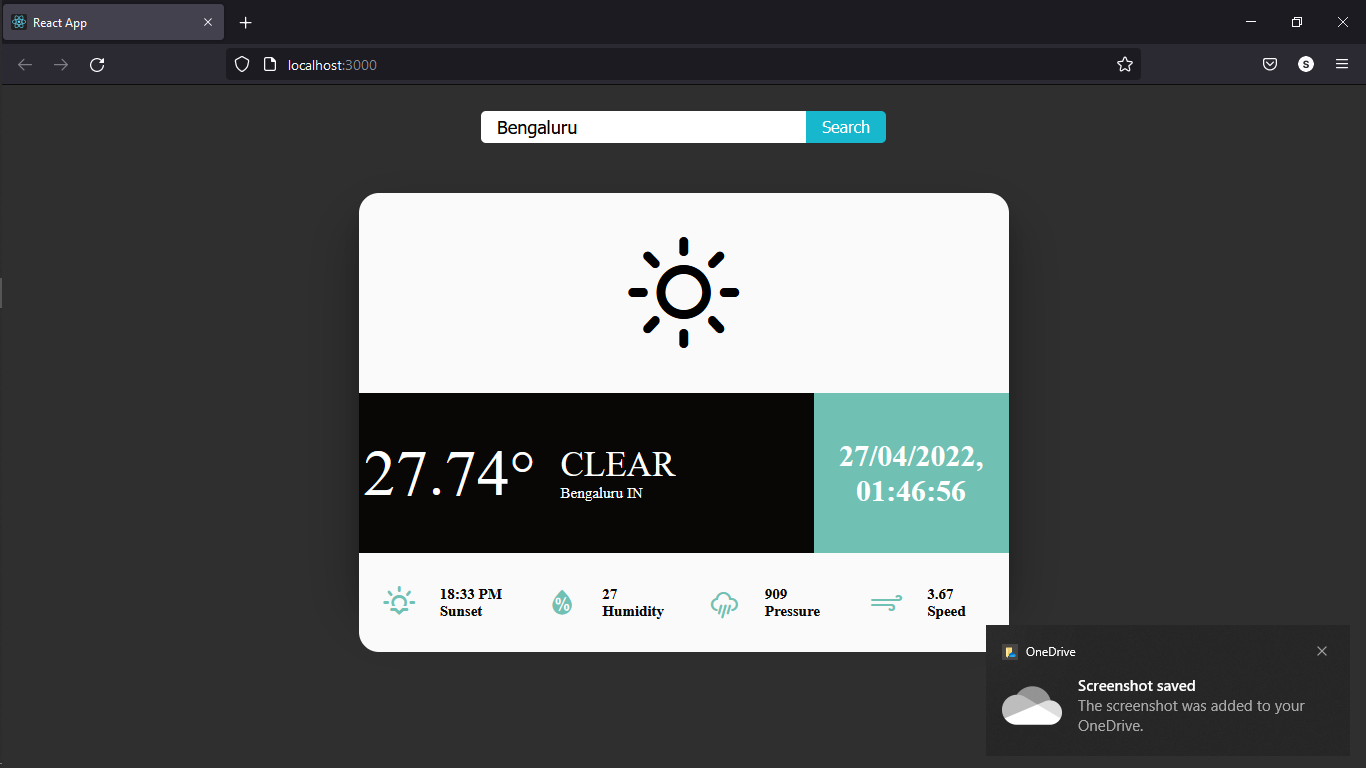1366x768 pixels.
Task: Dismiss the Screenshot saved notification
Action: tap(1322, 651)
